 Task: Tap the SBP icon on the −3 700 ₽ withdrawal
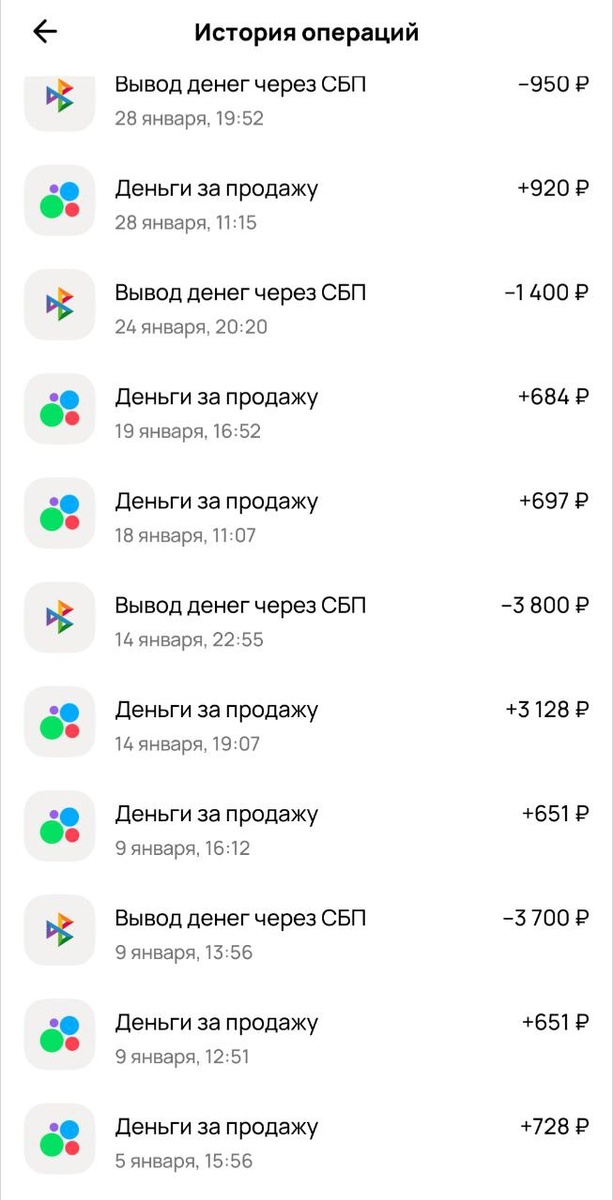tap(59, 930)
